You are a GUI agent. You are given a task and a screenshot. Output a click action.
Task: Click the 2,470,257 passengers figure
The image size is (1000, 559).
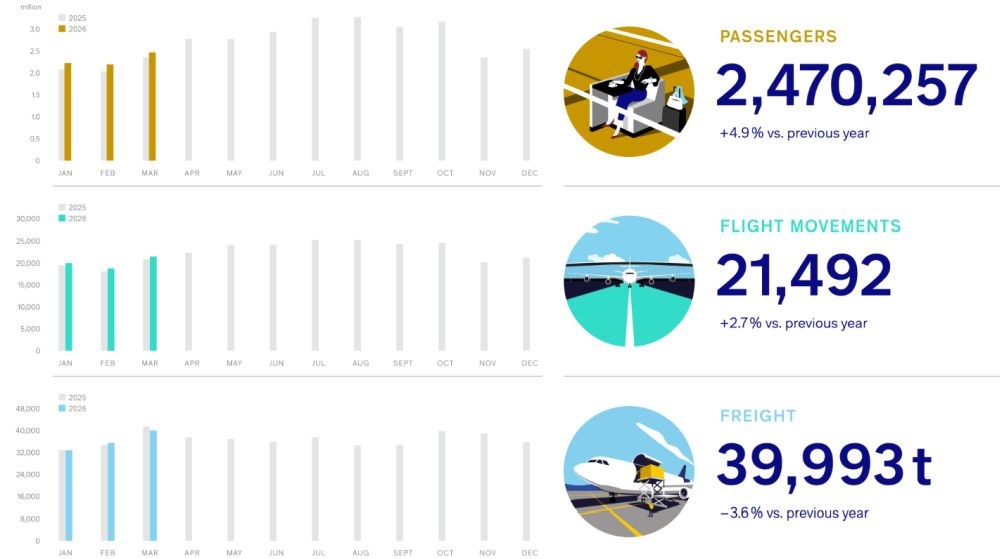[846, 86]
